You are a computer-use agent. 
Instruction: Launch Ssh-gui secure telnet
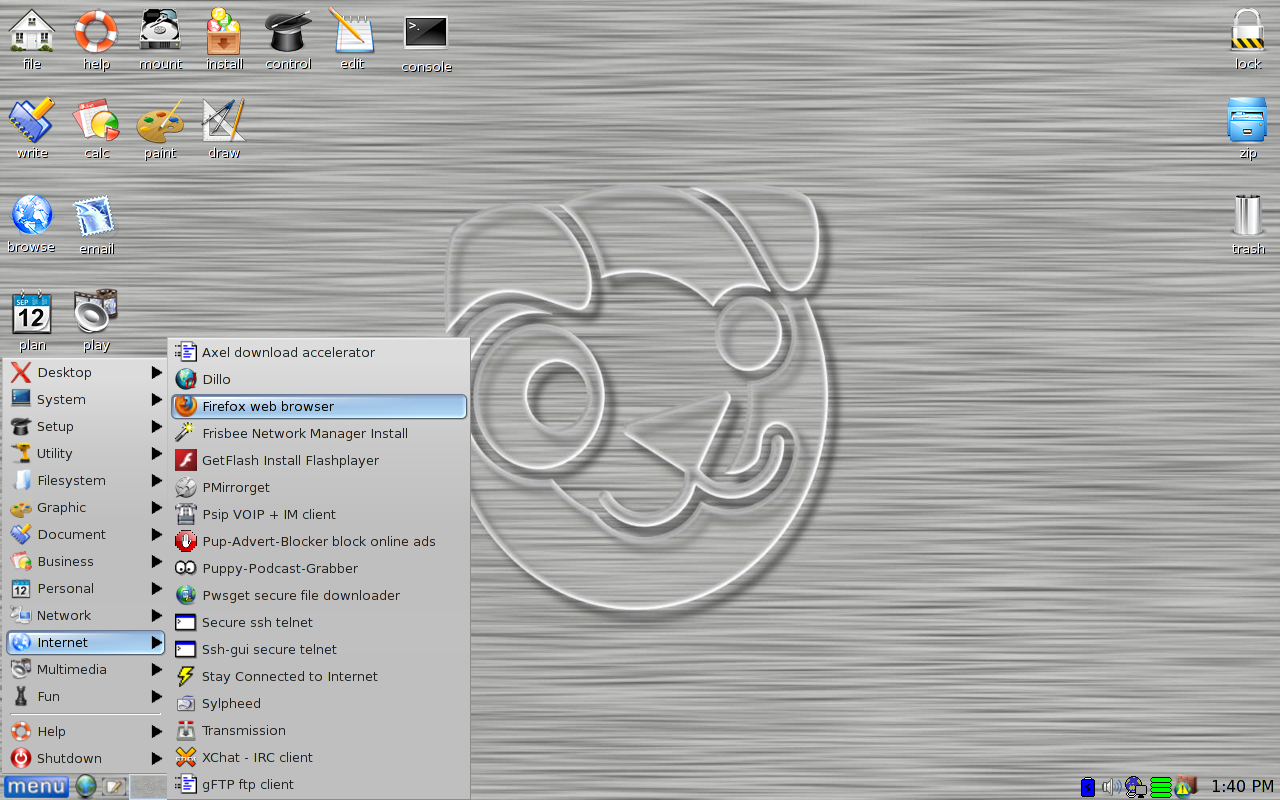pyautogui.click(x=319, y=649)
